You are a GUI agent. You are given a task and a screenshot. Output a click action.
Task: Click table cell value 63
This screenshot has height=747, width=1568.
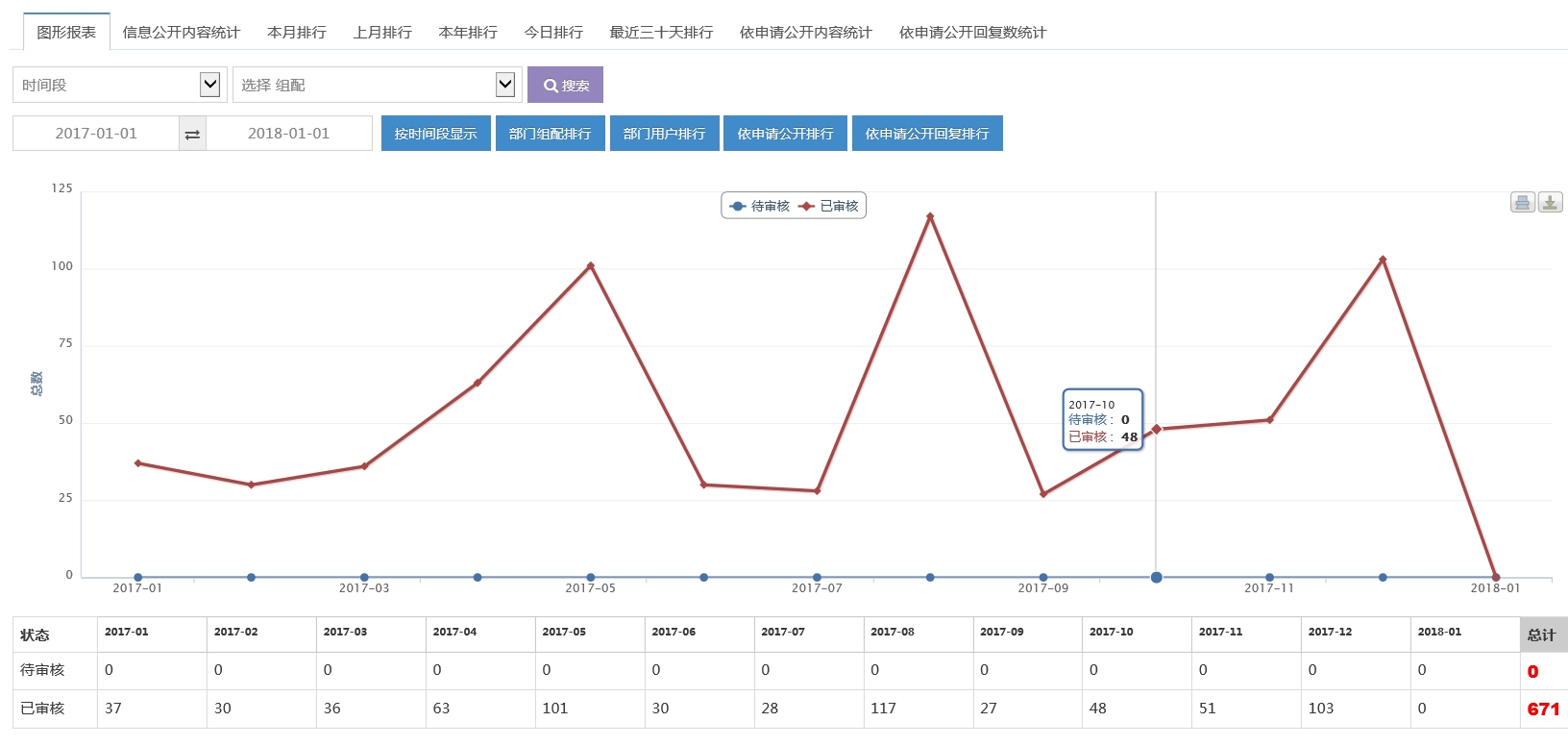click(441, 709)
